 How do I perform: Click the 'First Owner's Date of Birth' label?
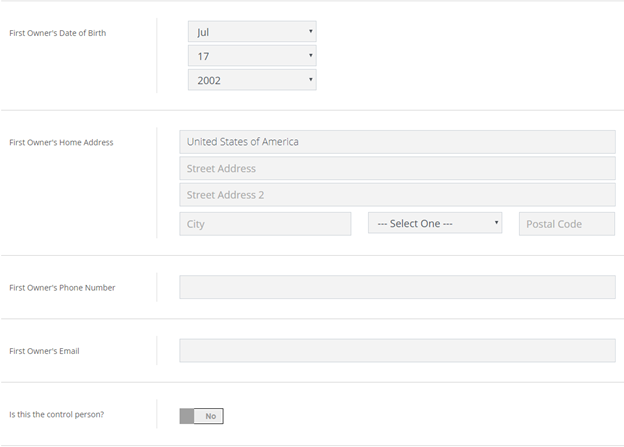click(x=57, y=33)
